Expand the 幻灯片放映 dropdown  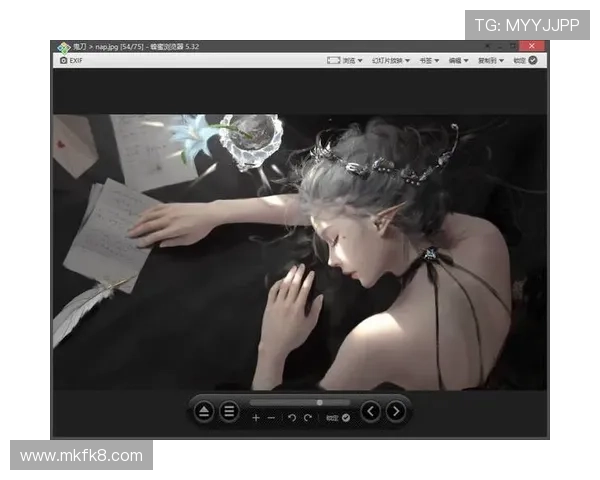tap(388, 61)
